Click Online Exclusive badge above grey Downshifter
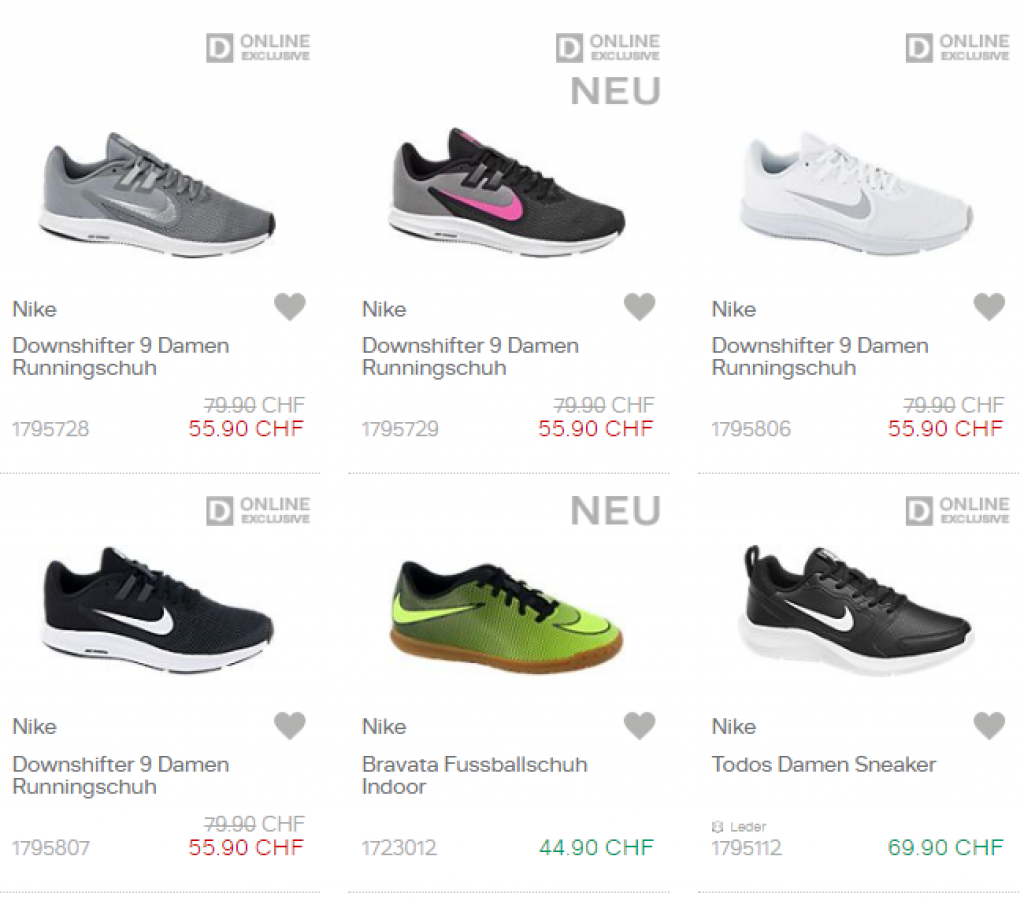The image size is (1024, 904). 258,48
